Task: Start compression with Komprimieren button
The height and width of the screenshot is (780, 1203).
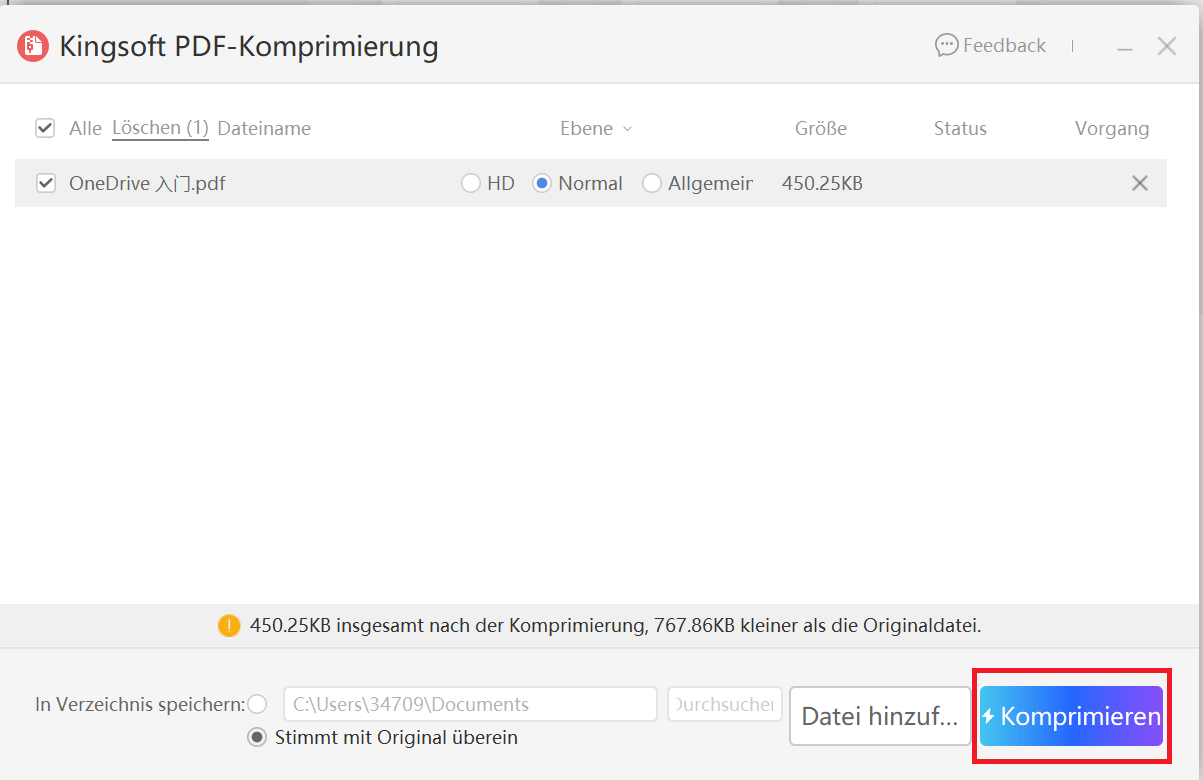Action: coord(1071,716)
